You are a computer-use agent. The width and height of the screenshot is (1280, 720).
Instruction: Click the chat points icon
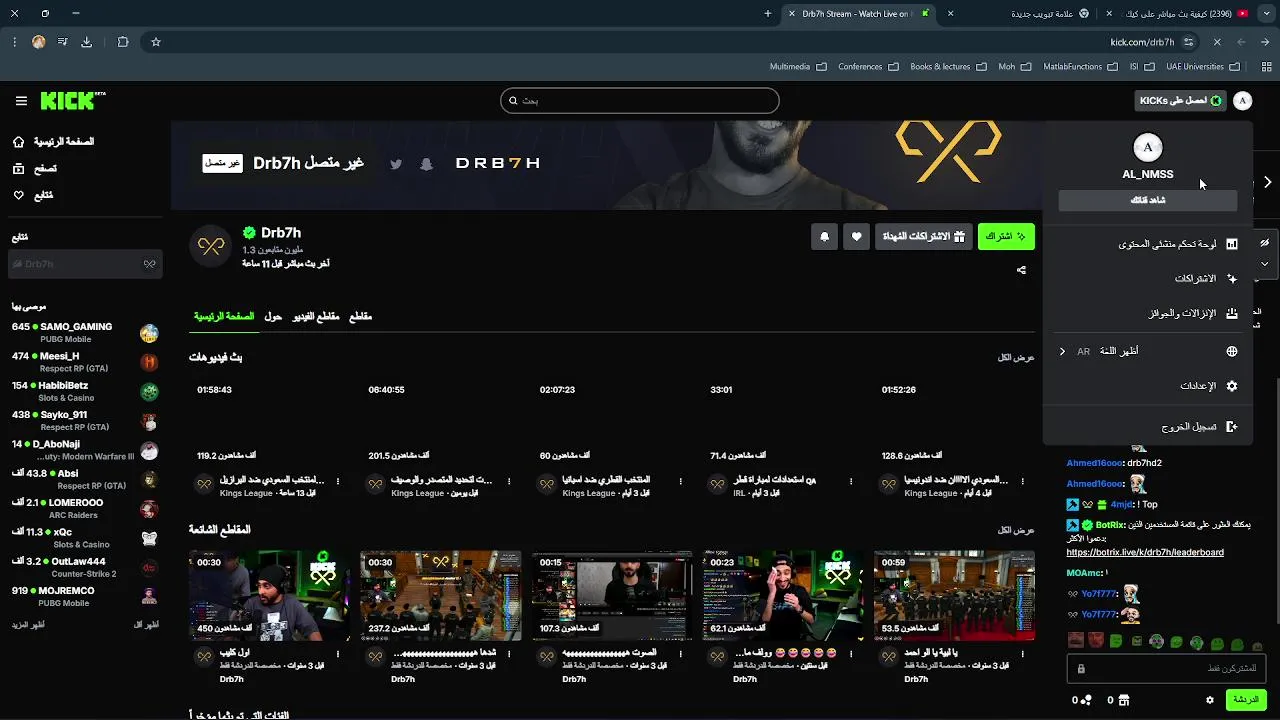1087,700
